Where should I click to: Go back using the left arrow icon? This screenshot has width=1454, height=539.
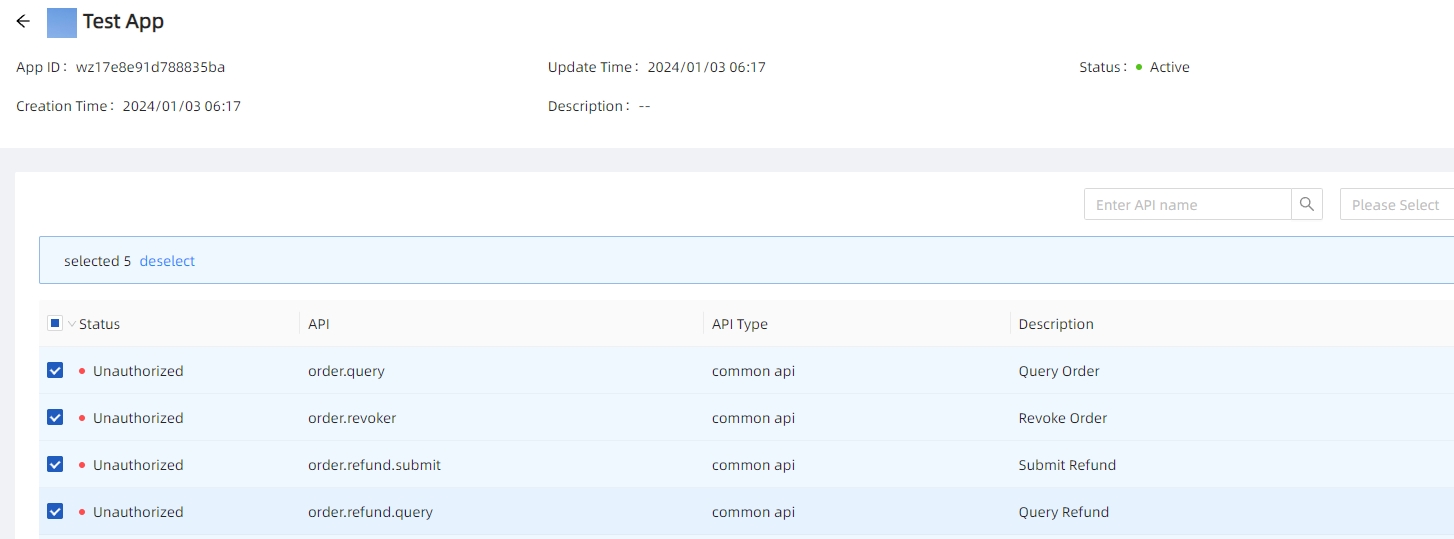[x=23, y=21]
